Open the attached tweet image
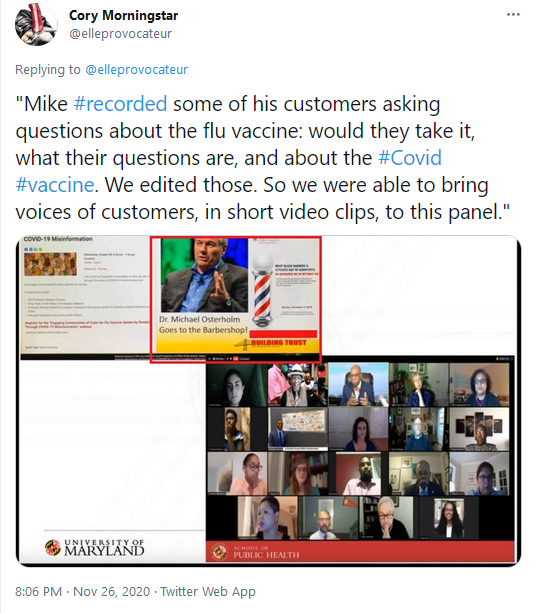Viewport: 534px width, 613px height. (269, 401)
